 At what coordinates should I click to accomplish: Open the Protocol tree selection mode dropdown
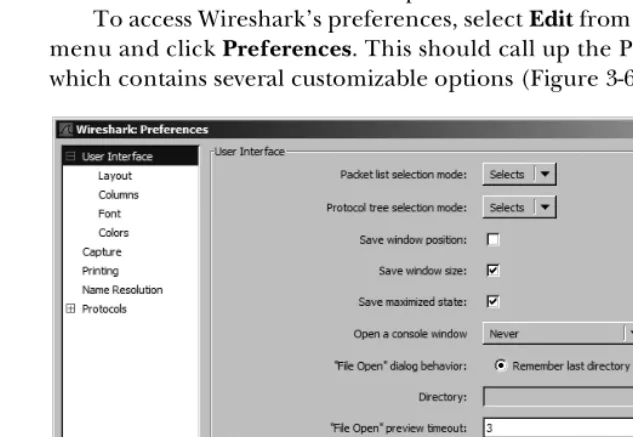pos(519,208)
